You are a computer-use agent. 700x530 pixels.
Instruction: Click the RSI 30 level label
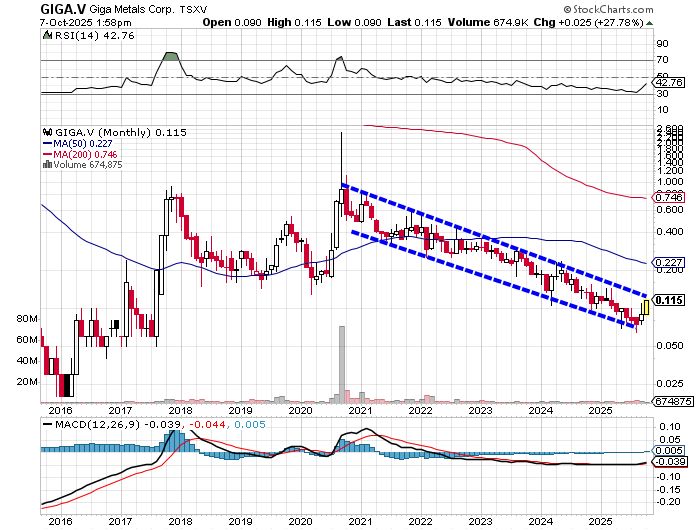click(x=662, y=94)
